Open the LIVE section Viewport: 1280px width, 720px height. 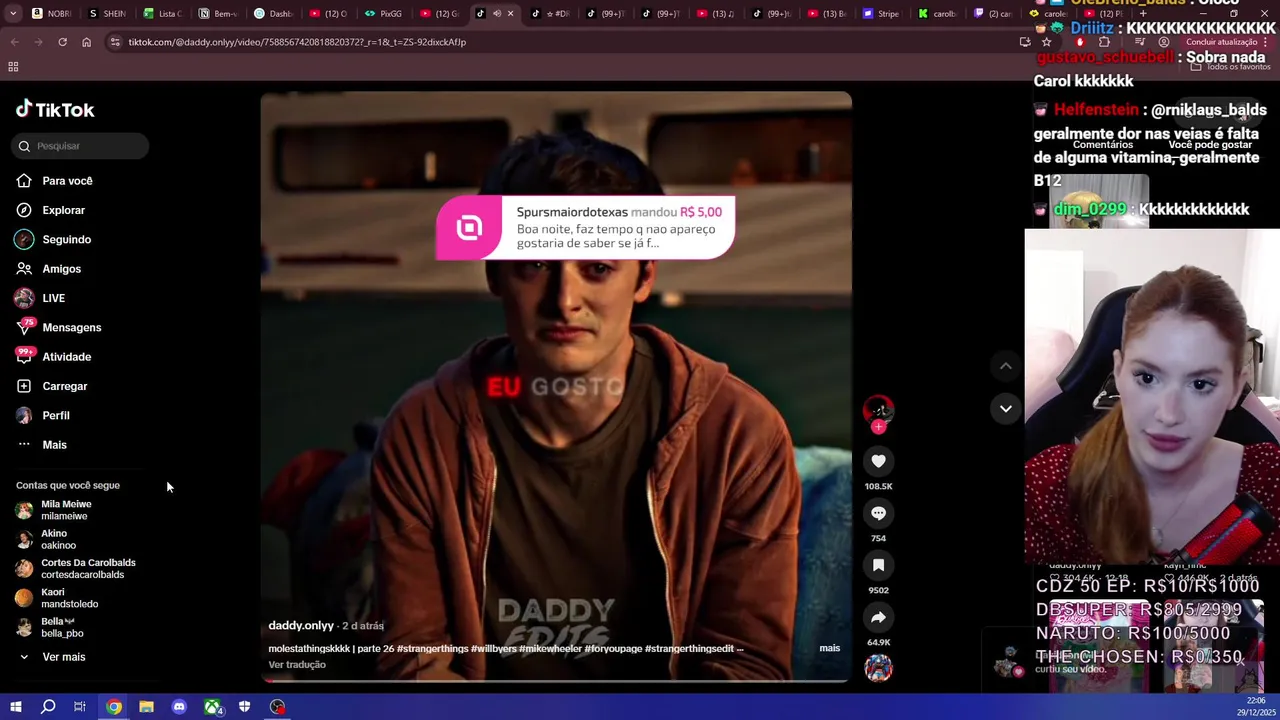coord(40,298)
